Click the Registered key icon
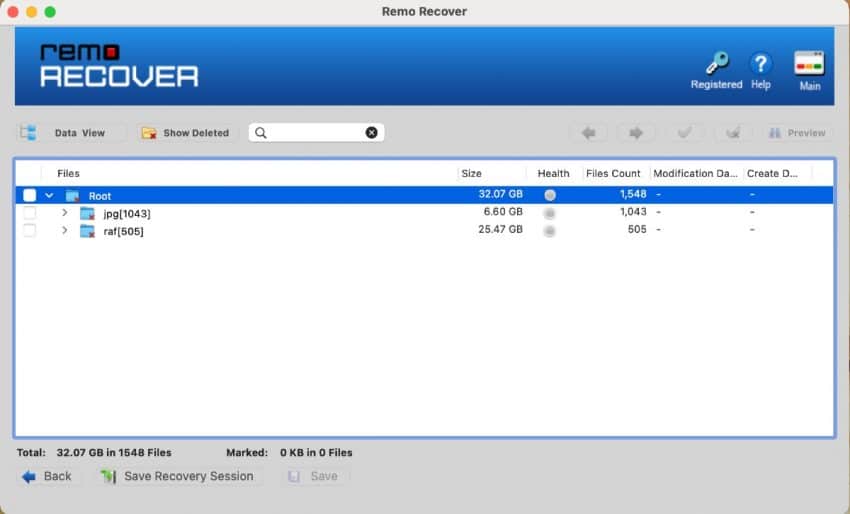Image resolution: width=850 pixels, height=514 pixels. click(x=716, y=64)
